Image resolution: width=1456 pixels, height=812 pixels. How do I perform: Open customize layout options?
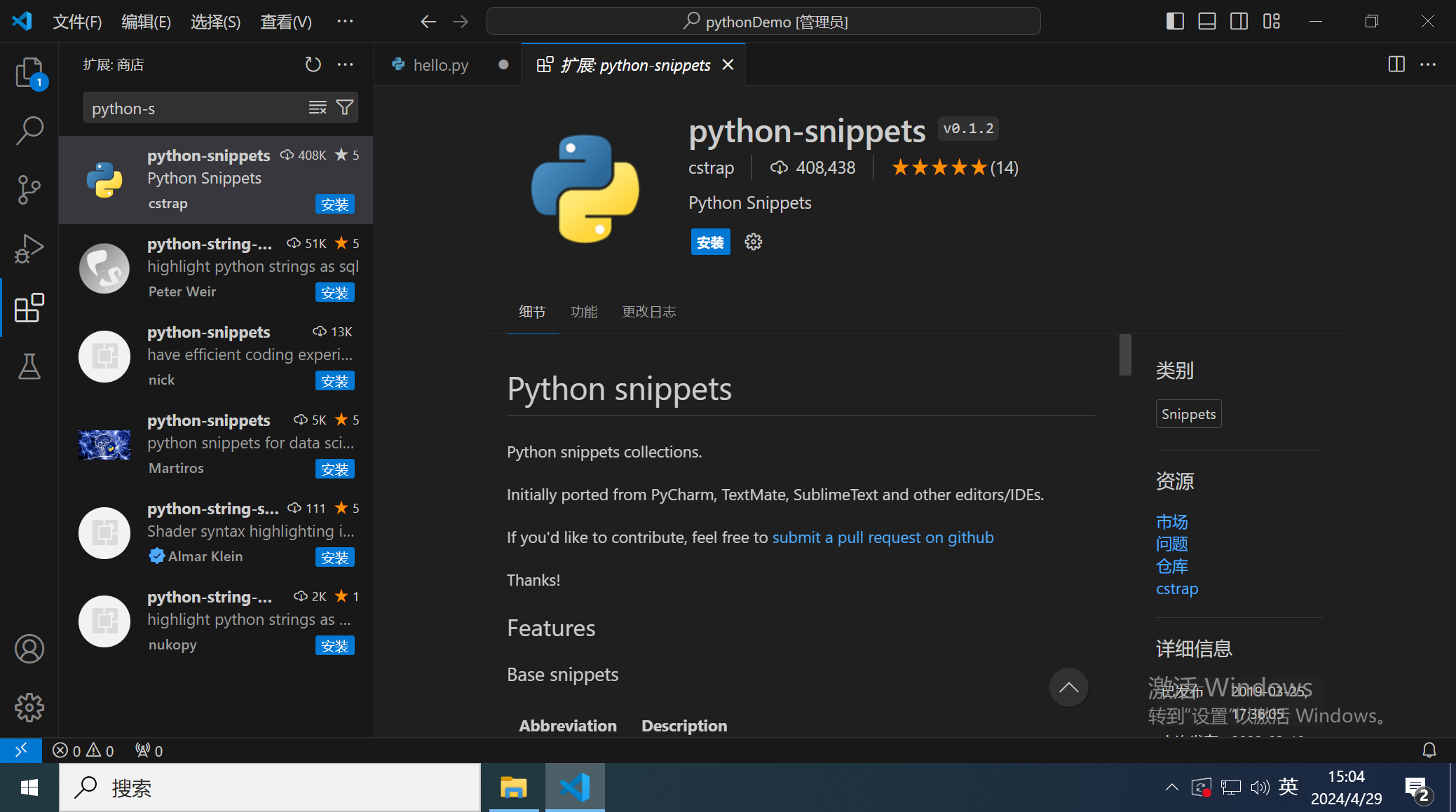pyautogui.click(x=1272, y=22)
